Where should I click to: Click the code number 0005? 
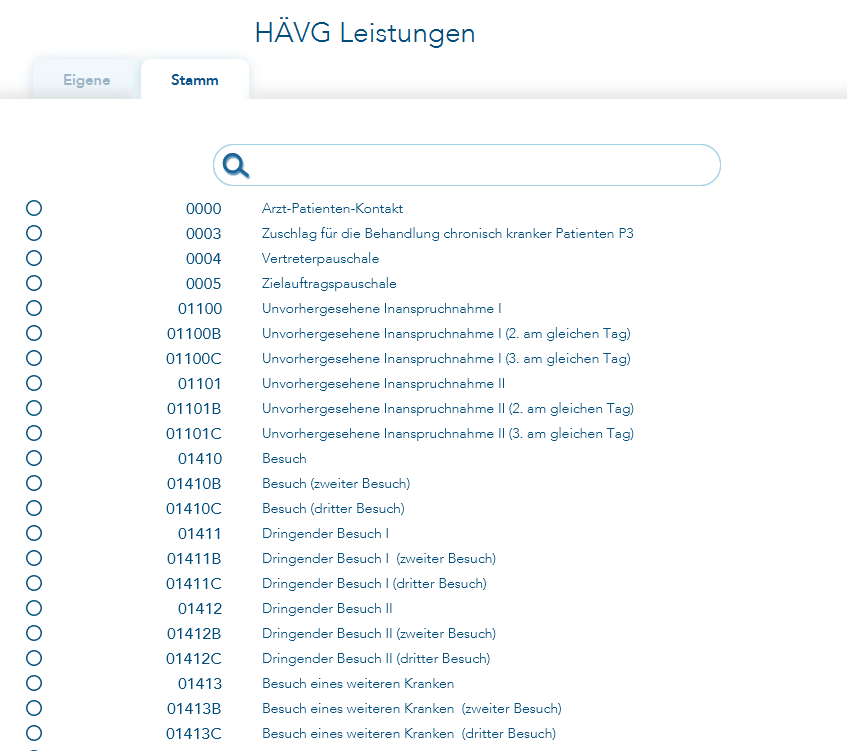(x=204, y=284)
